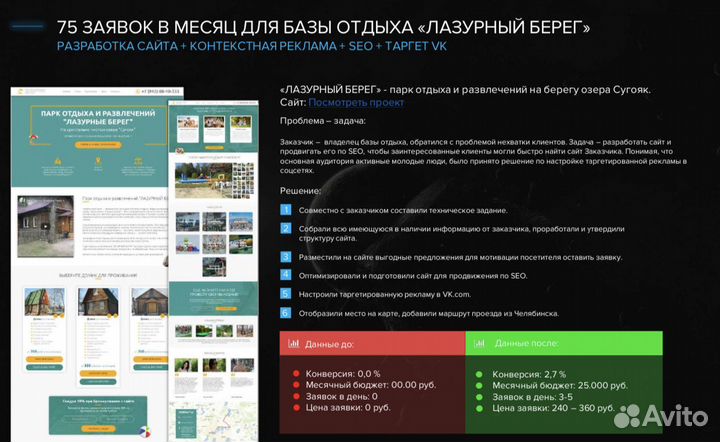Click the "Решение:" heading
The width and height of the screenshot is (720, 442).
(x=300, y=190)
